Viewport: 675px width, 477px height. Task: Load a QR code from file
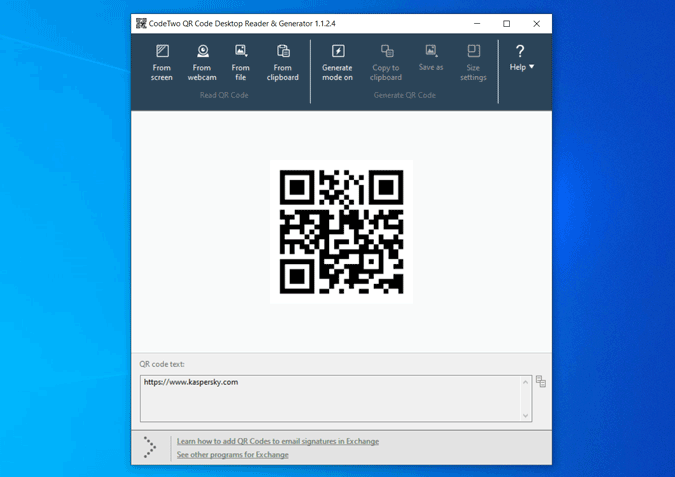click(241, 63)
